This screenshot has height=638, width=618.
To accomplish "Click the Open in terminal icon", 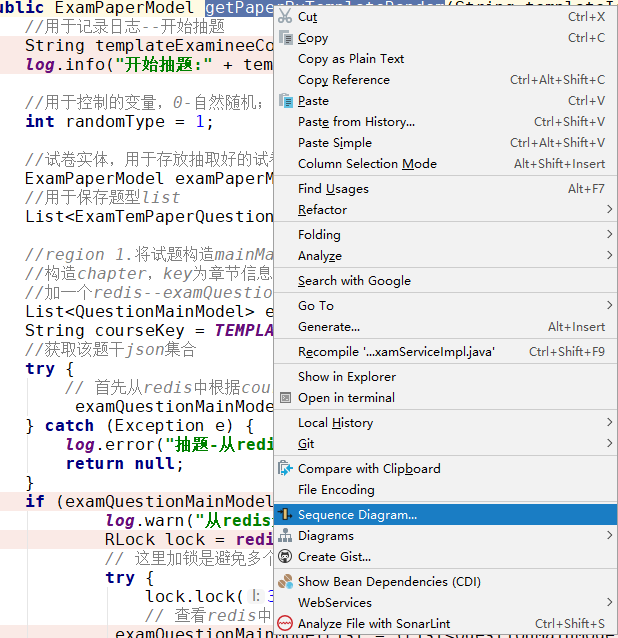I will click(286, 398).
